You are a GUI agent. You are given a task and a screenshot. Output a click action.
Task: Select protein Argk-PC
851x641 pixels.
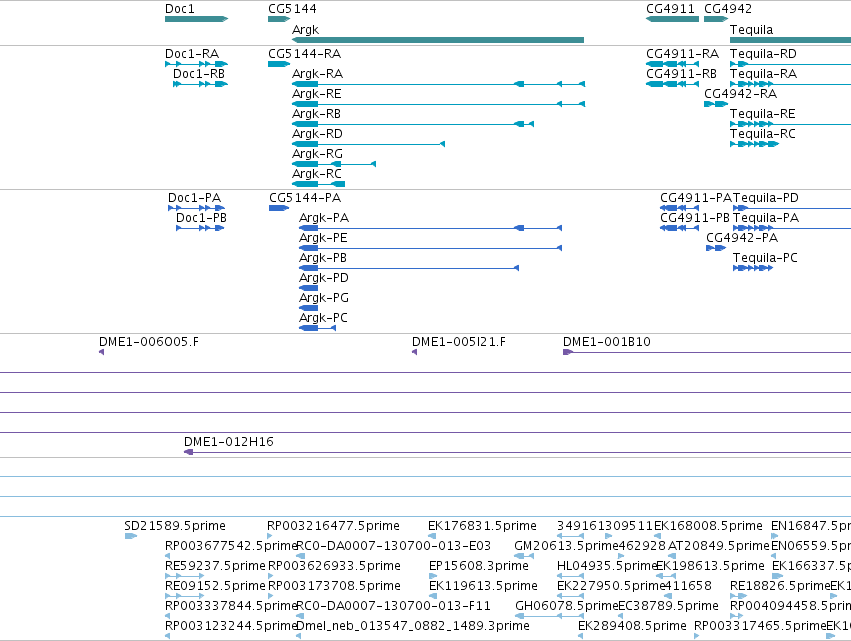click(x=323, y=318)
